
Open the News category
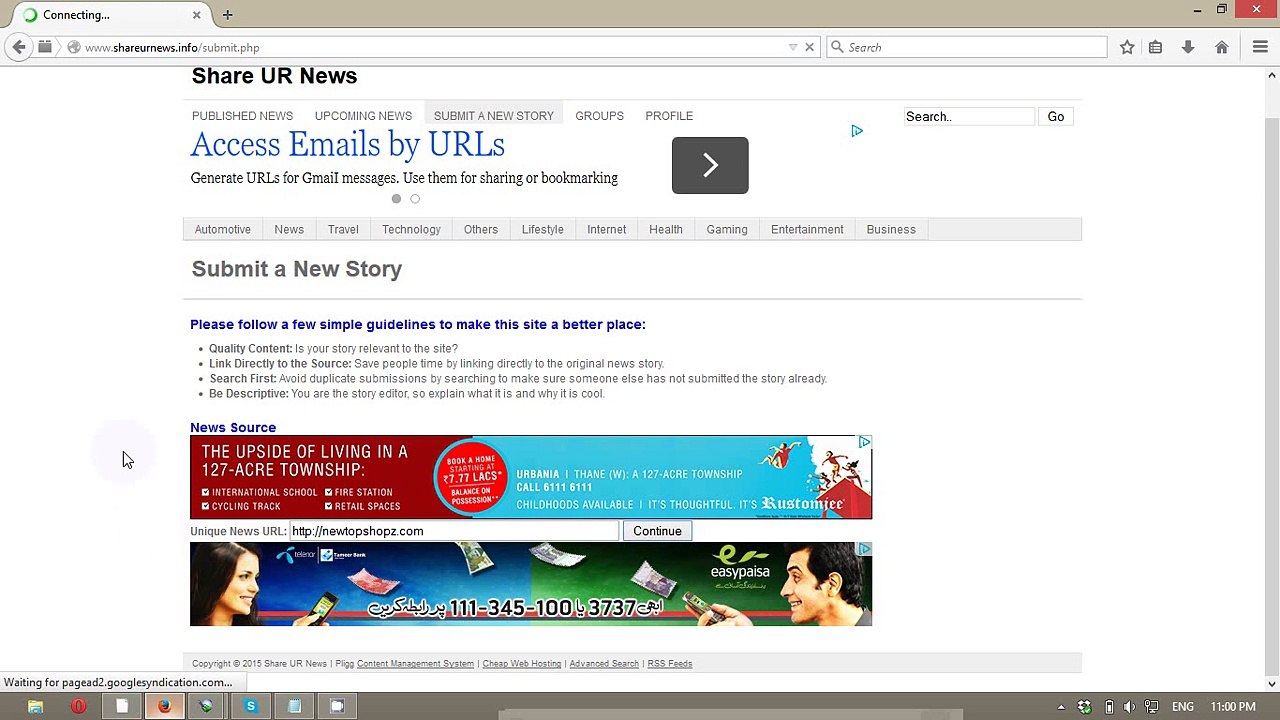[289, 230]
